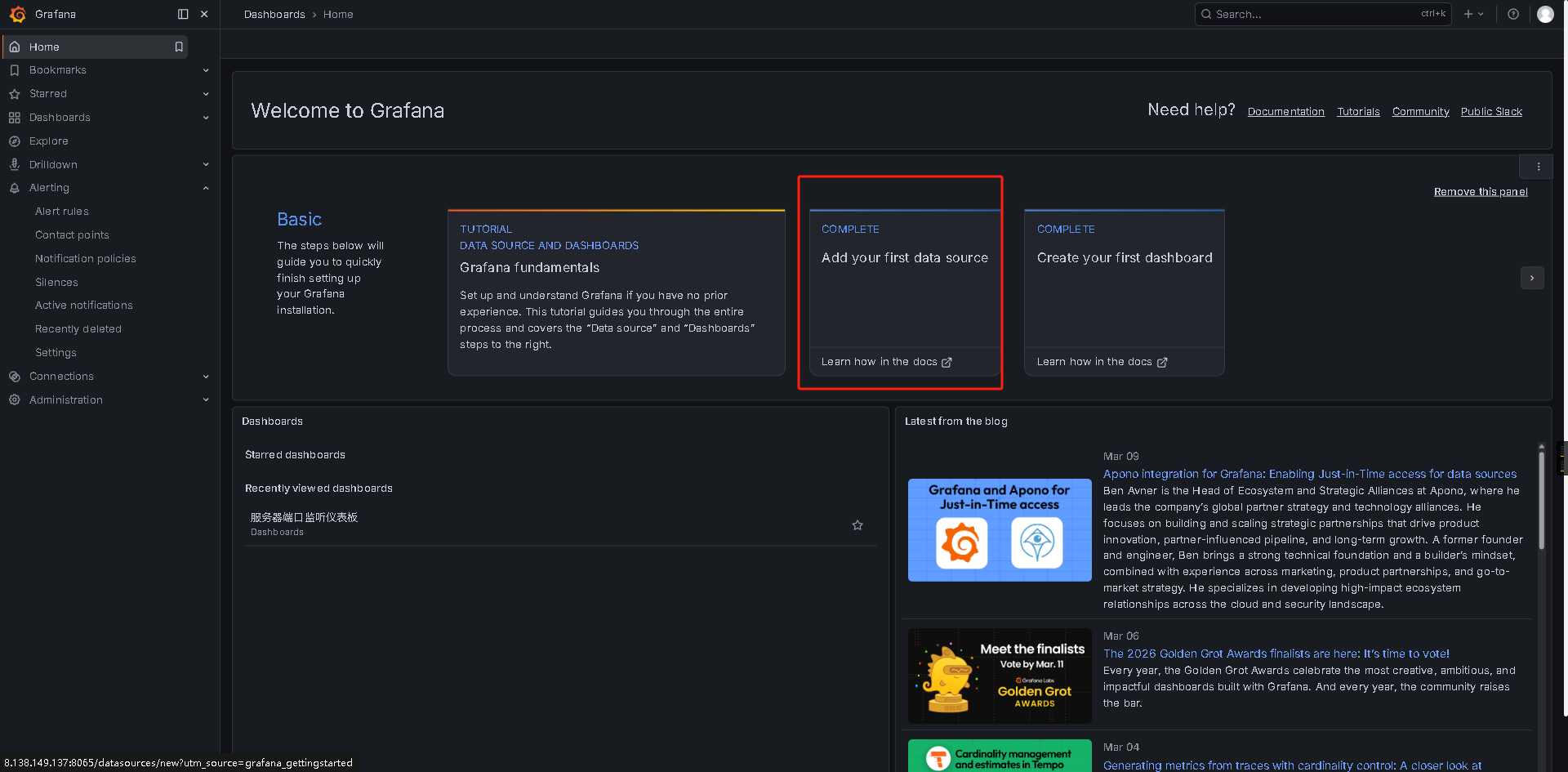Click the Explore compass icon

[x=15, y=141]
